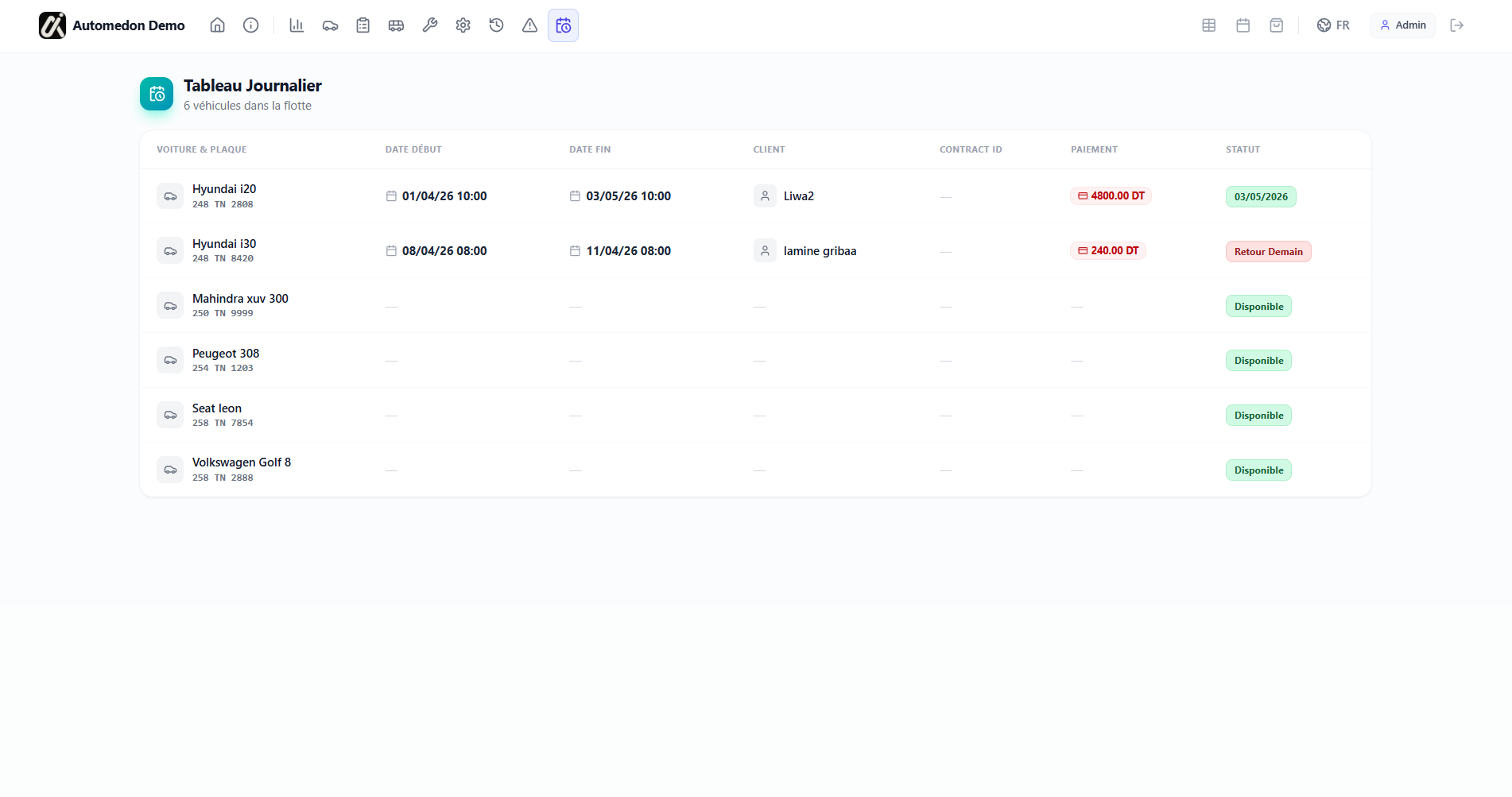Open the FR language selector
Image resolution: width=1512 pixels, height=797 pixels.
coord(1333,25)
